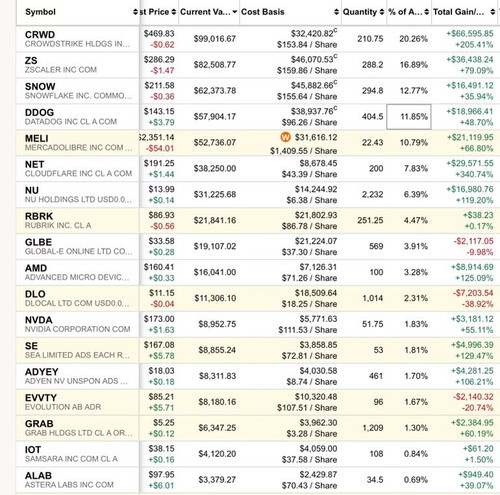Click DDOG current value $57,904.17
500x495 pixels.
point(215,117)
